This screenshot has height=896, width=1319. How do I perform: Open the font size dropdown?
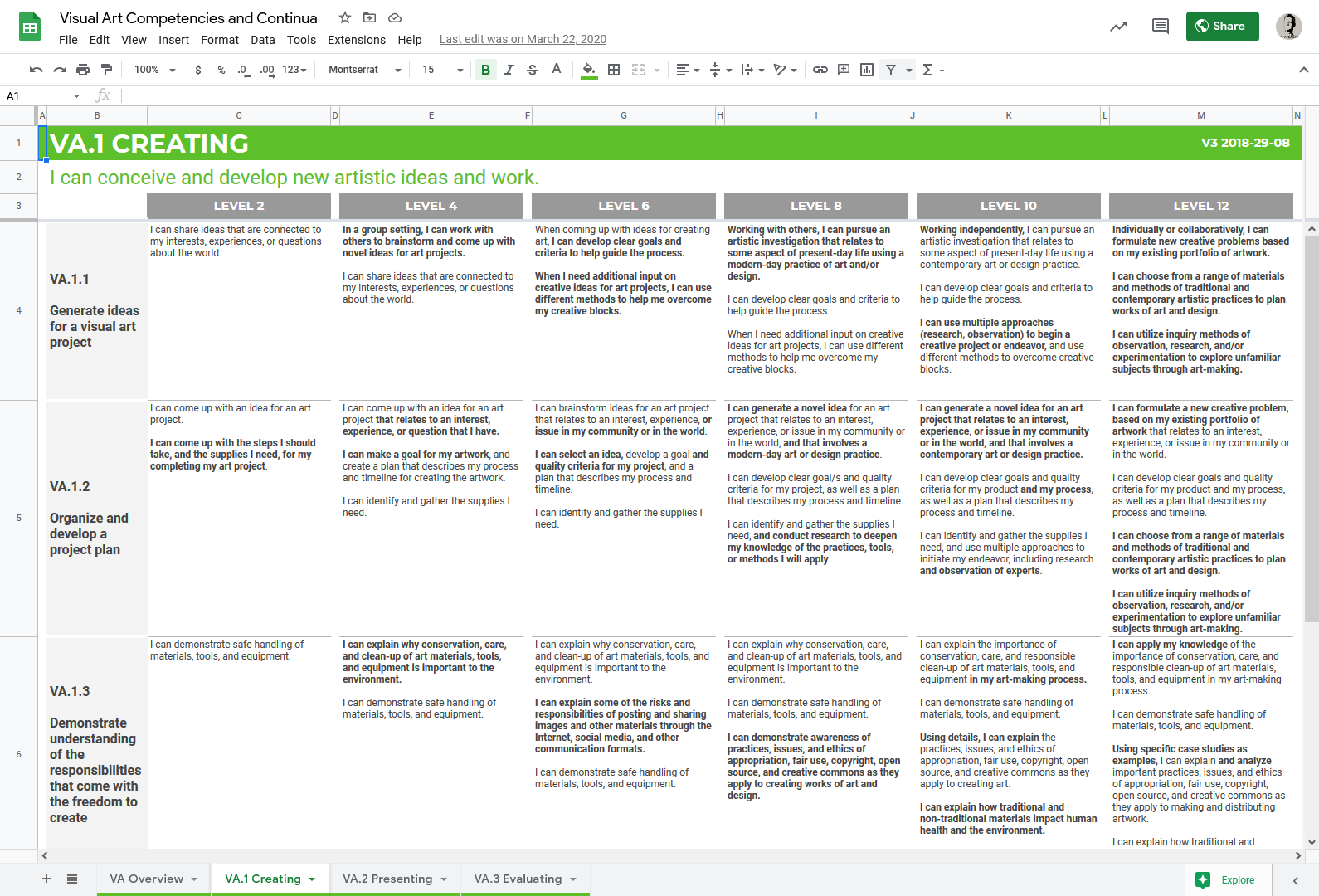click(442, 70)
